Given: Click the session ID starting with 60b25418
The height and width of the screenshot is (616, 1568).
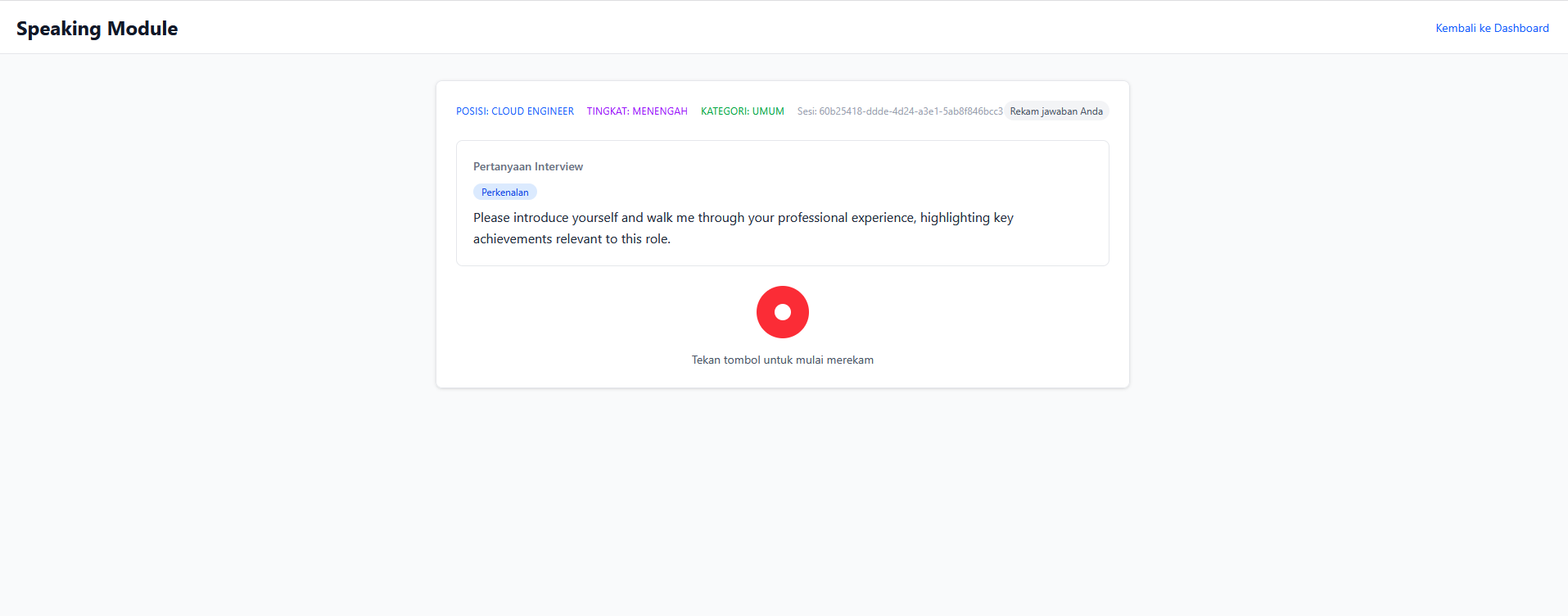Looking at the screenshot, I should click(911, 111).
